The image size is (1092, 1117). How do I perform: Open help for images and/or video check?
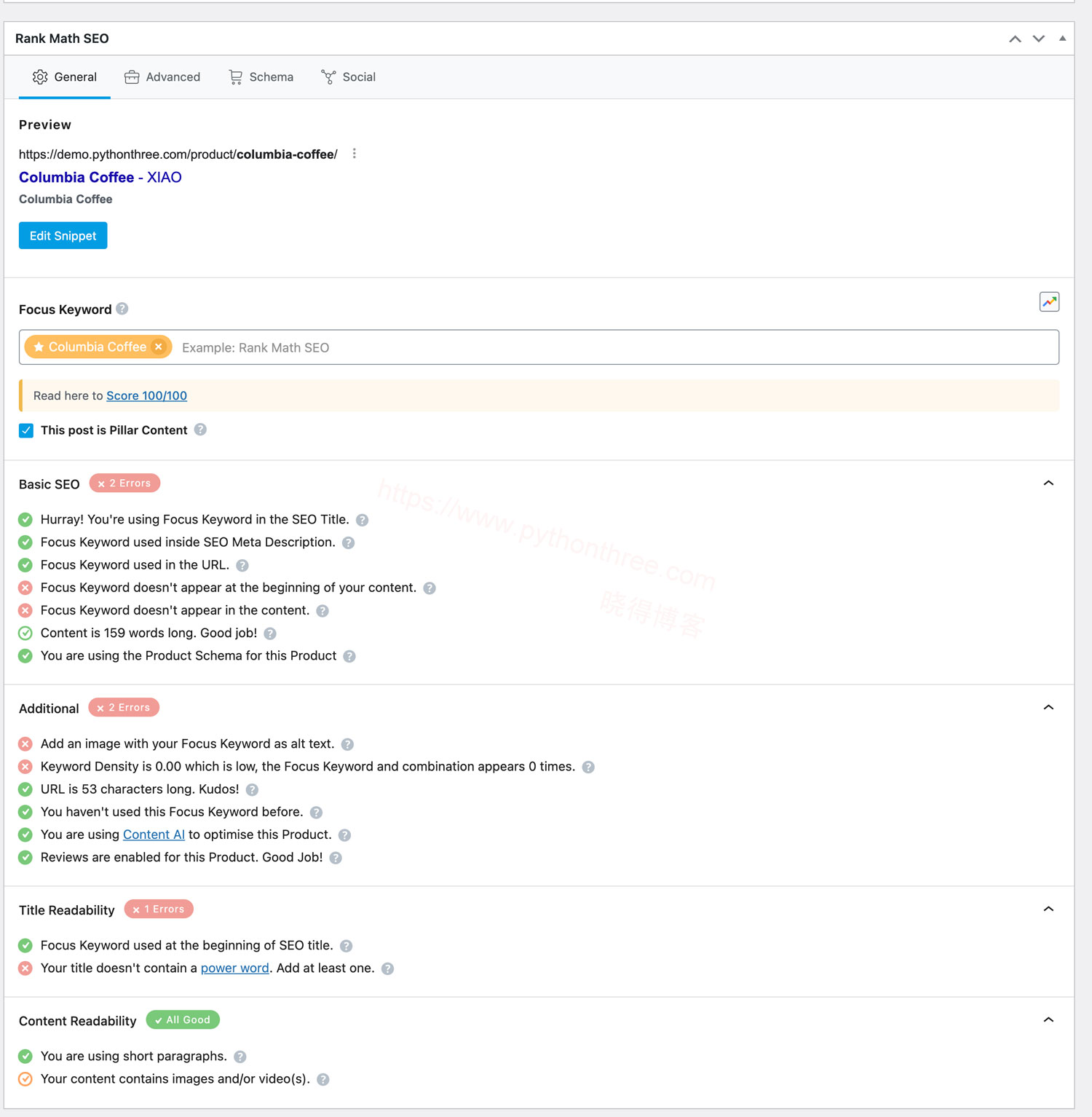coord(323,1079)
